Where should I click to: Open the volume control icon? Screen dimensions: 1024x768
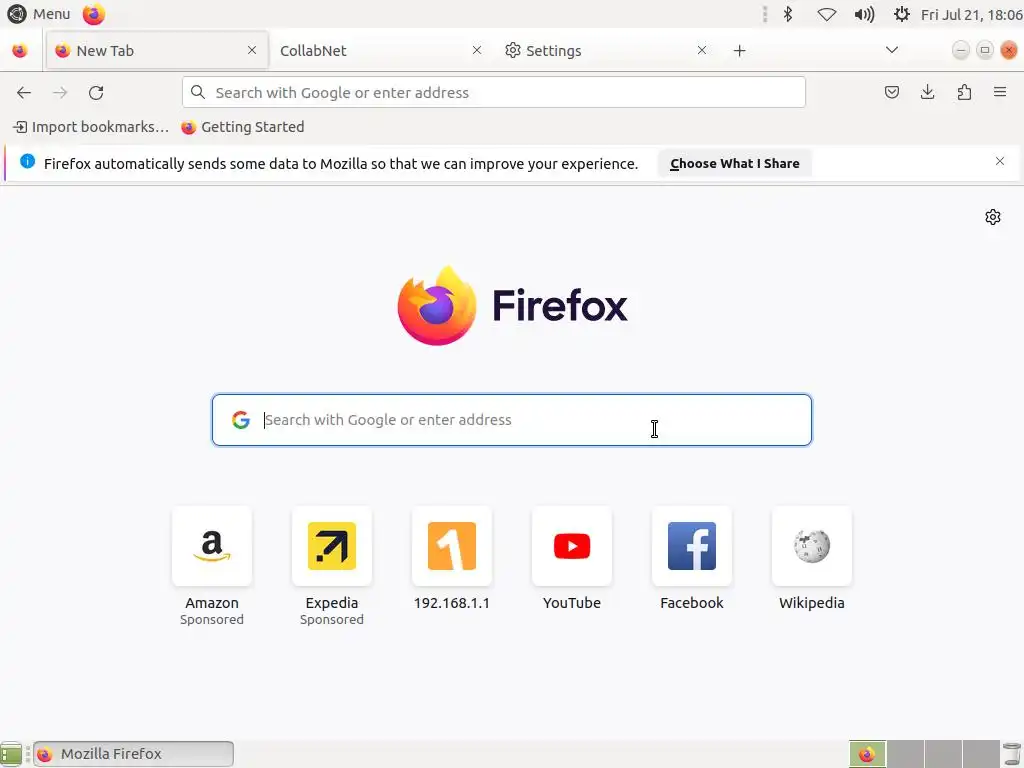point(864,14)
